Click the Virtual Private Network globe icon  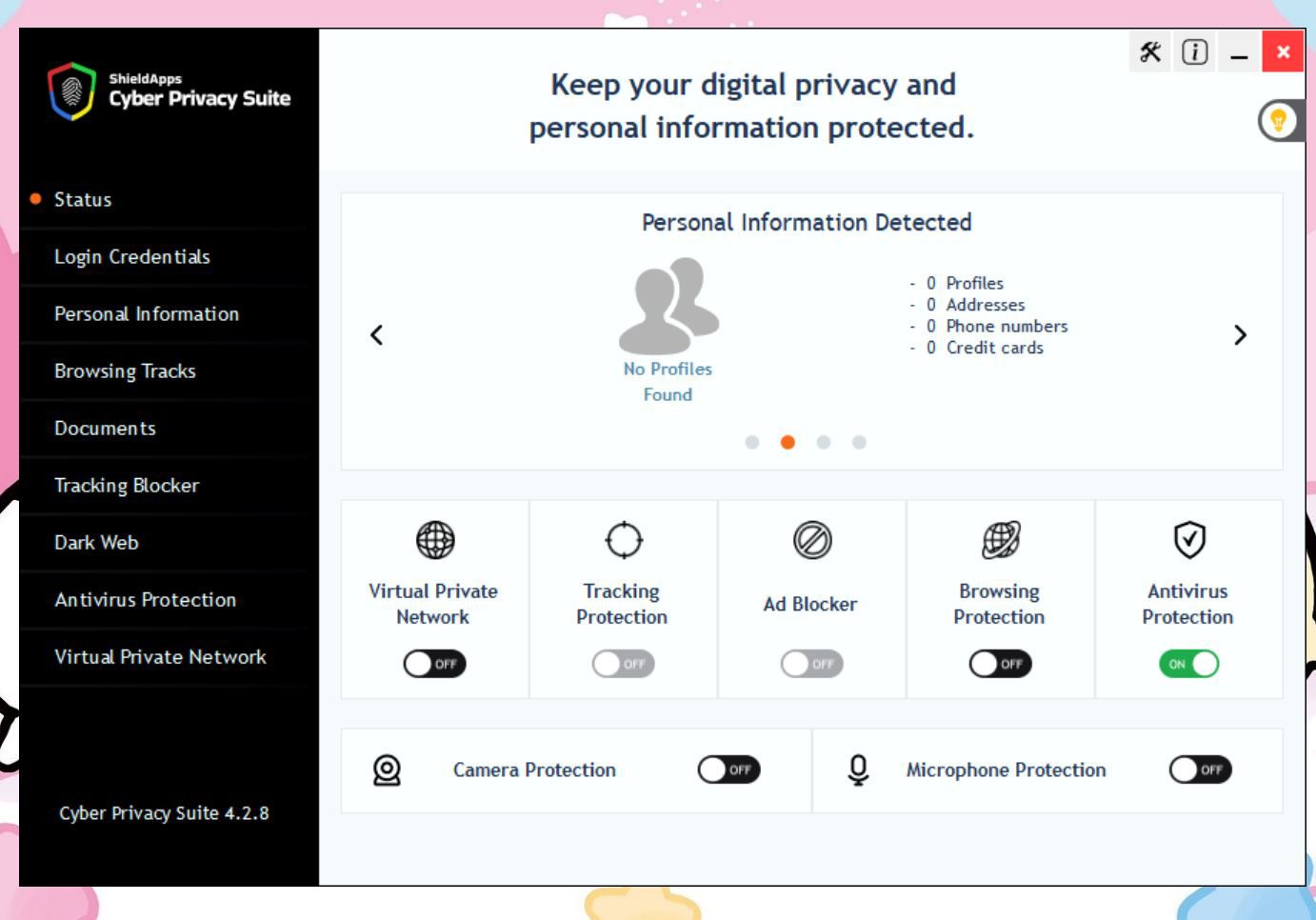[x=435, y=540]
